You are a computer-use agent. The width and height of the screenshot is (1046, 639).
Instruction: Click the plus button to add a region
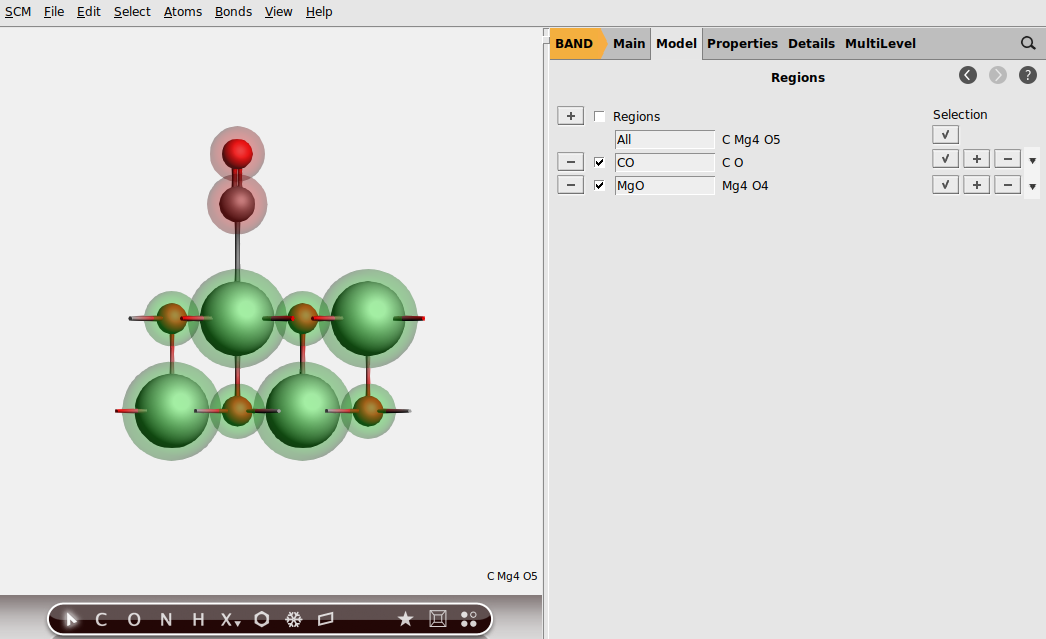click(570, 115)
